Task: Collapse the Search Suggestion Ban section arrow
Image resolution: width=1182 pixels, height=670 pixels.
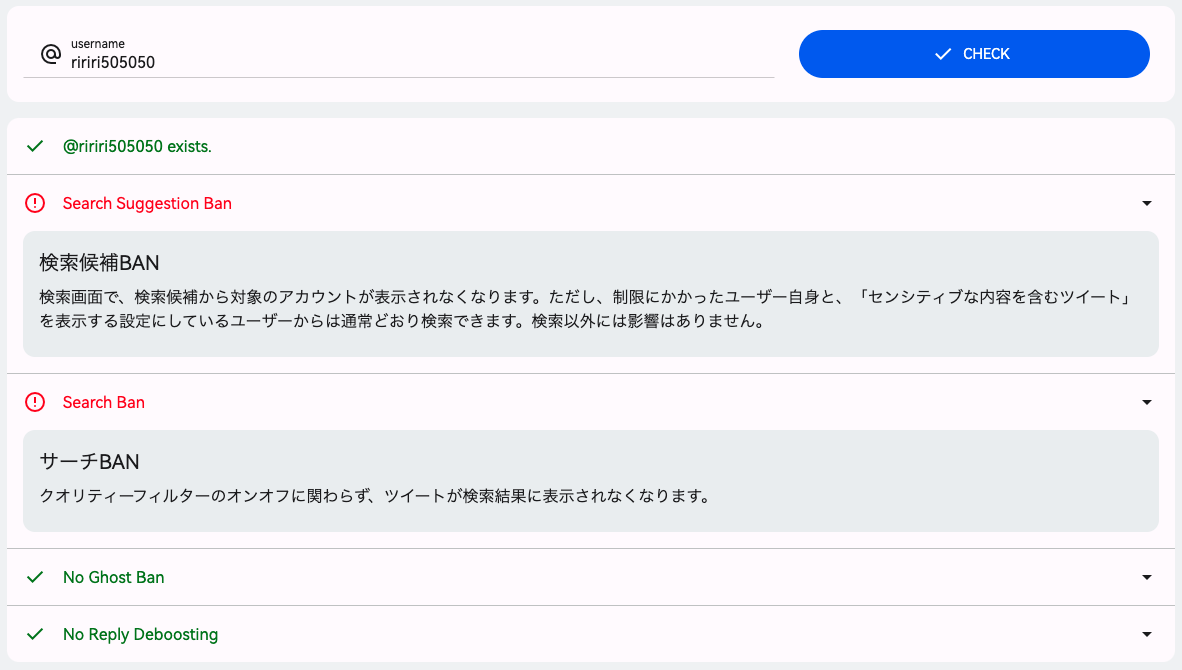Action: (1146, 203)
